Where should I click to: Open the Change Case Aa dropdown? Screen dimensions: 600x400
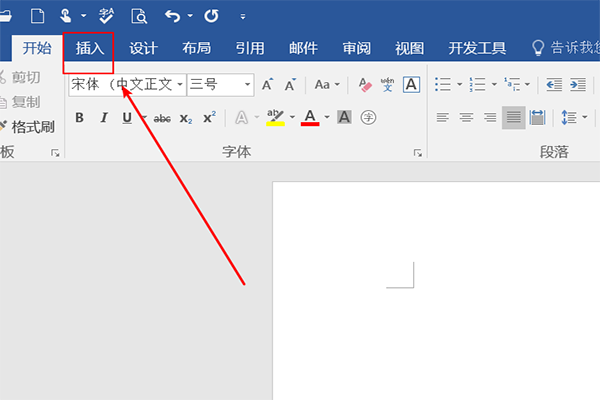[x=327, y=85]
